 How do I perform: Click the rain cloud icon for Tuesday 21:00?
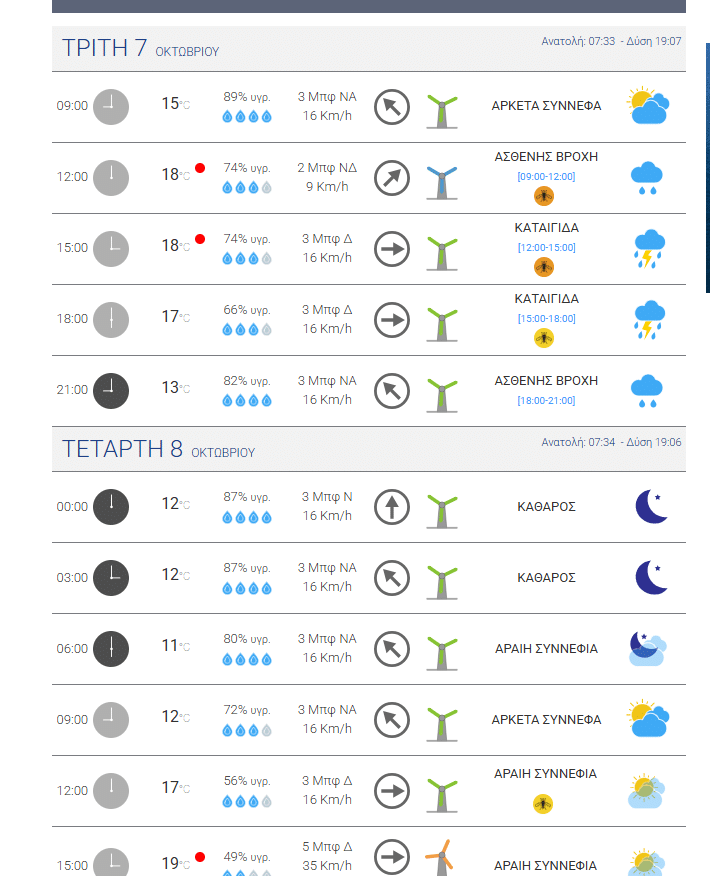(x=647, y=390)
